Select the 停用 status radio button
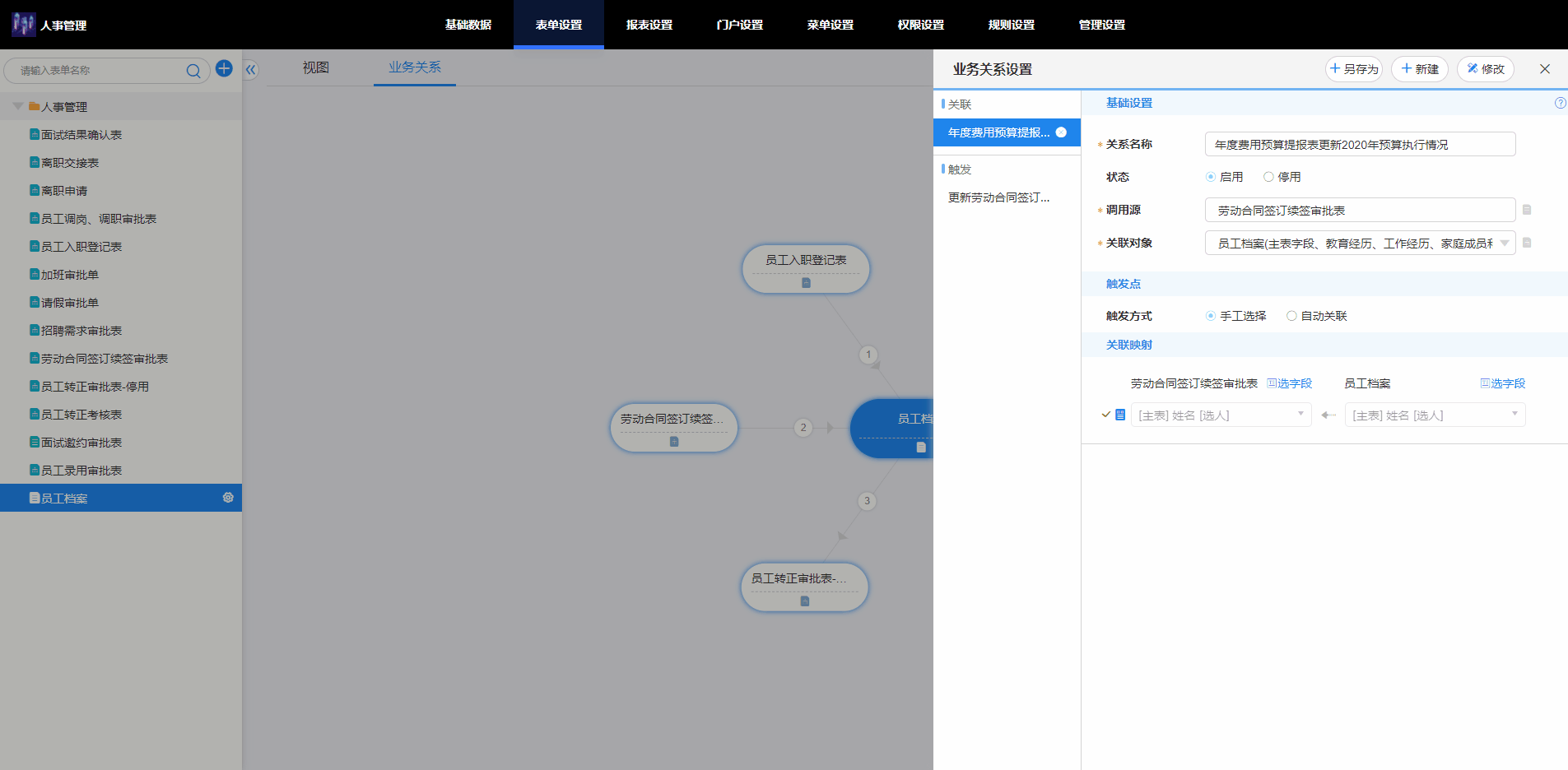The image size is (1568, 770). pyautogui.click(x=1268, y=177)
